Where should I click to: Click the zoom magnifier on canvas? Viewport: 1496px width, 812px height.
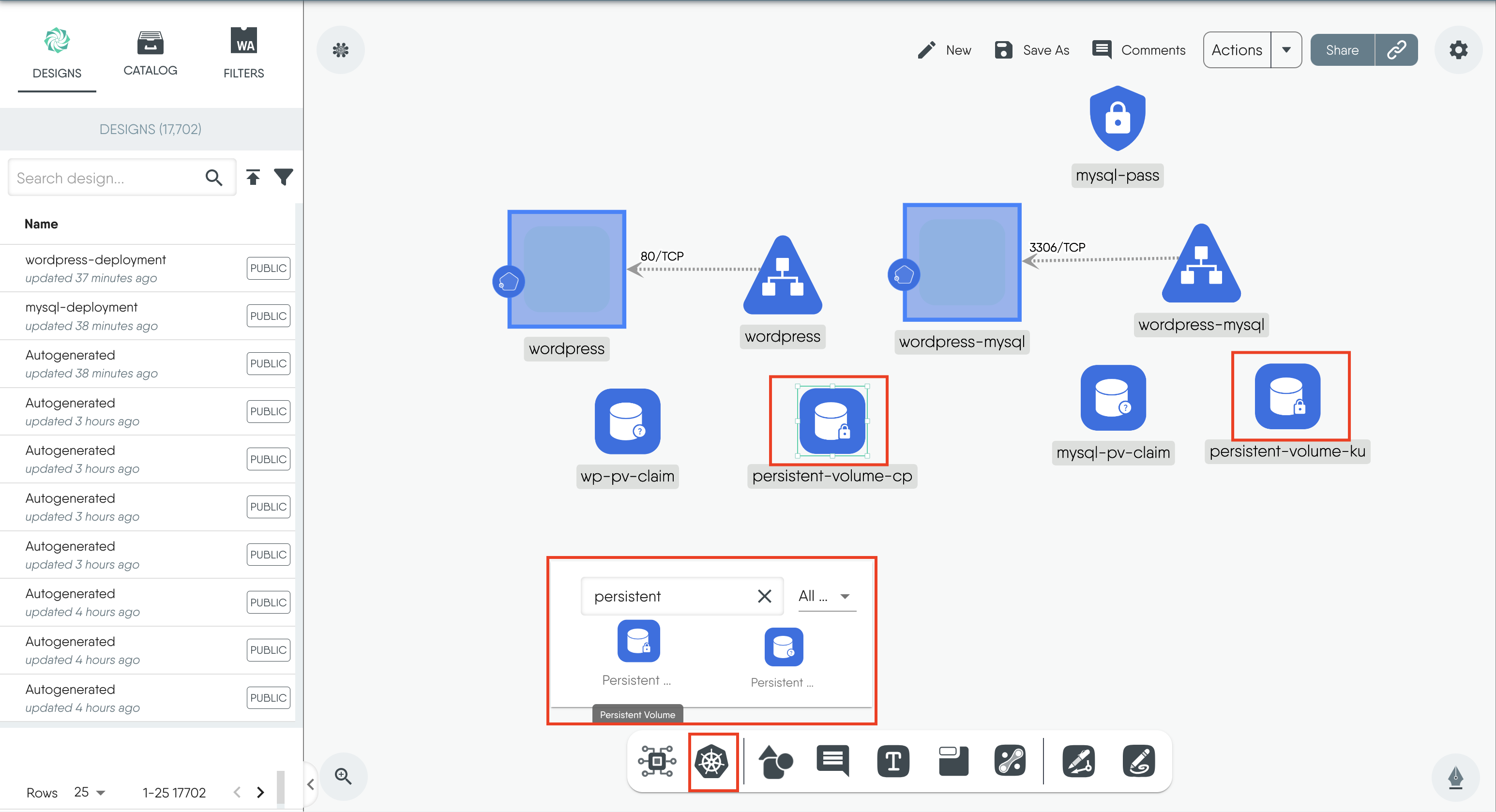pos(343,776)
